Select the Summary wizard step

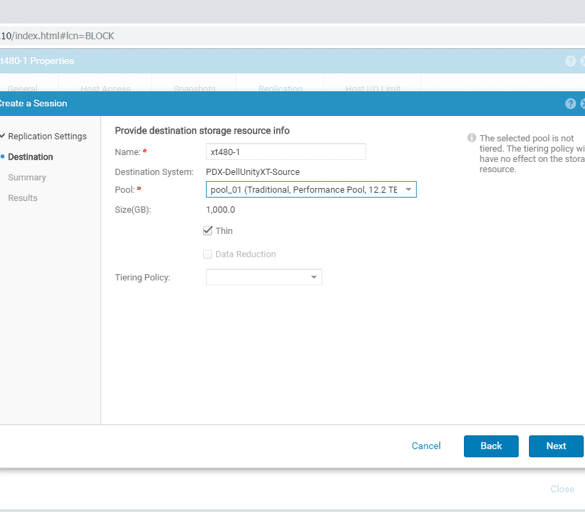click(27, 177)
